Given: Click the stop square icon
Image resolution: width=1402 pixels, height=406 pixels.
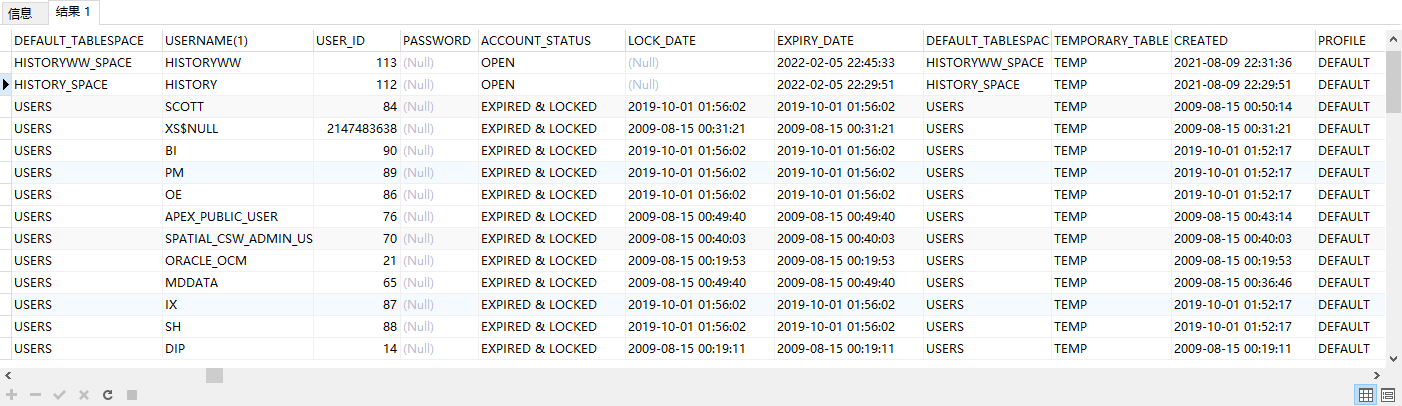Looking at the screenshot, I should (x=131, y=395).
